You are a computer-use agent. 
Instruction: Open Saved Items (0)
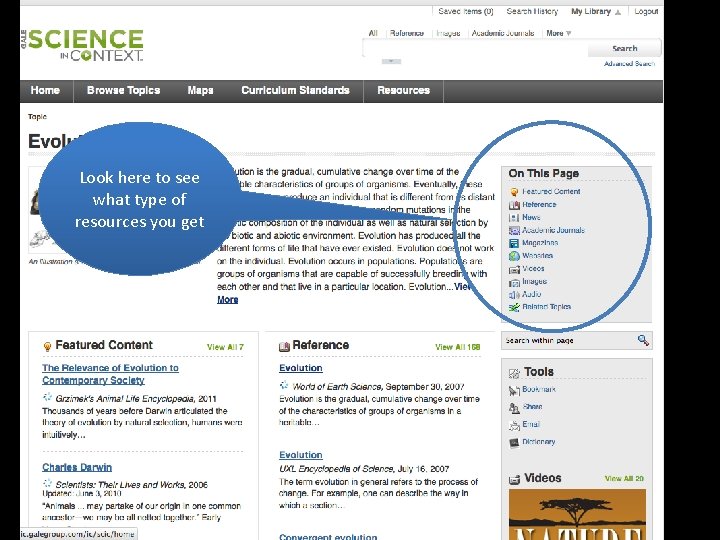[x=466, y=11]
